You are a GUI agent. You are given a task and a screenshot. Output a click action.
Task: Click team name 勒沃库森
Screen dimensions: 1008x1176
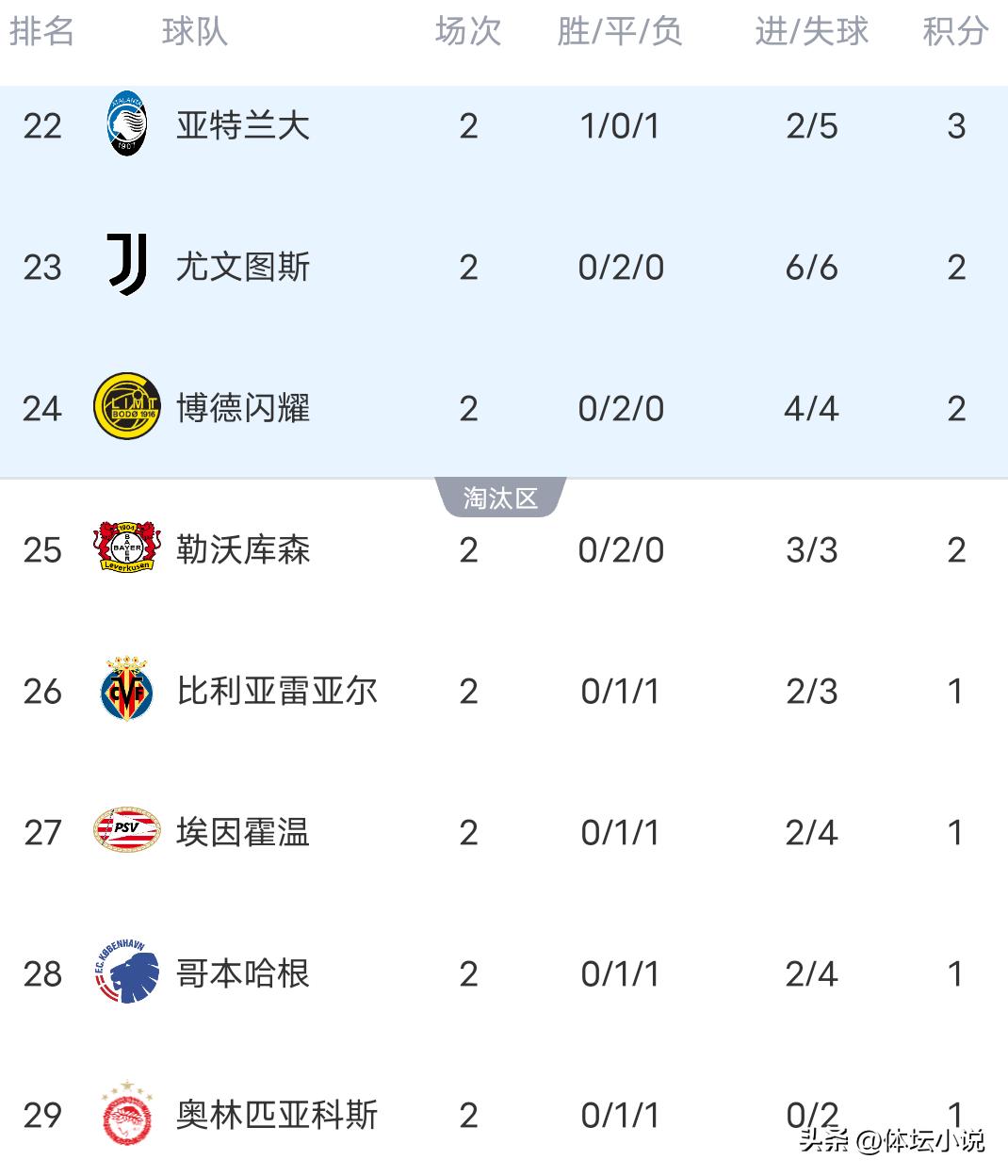[243, 549]
